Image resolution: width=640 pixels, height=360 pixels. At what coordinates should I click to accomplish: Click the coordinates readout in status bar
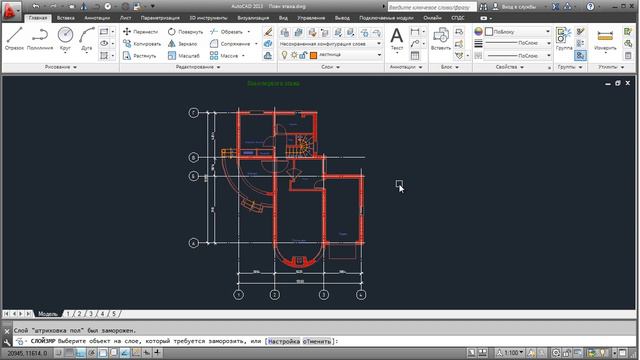coord(27,353)
